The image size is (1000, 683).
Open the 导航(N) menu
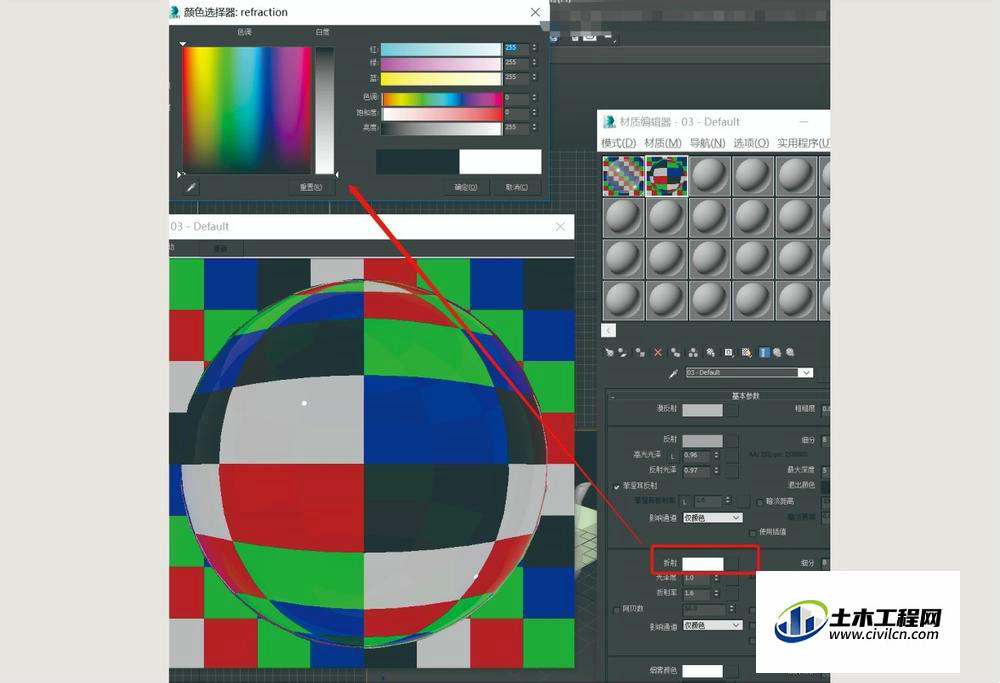point(707,143)
